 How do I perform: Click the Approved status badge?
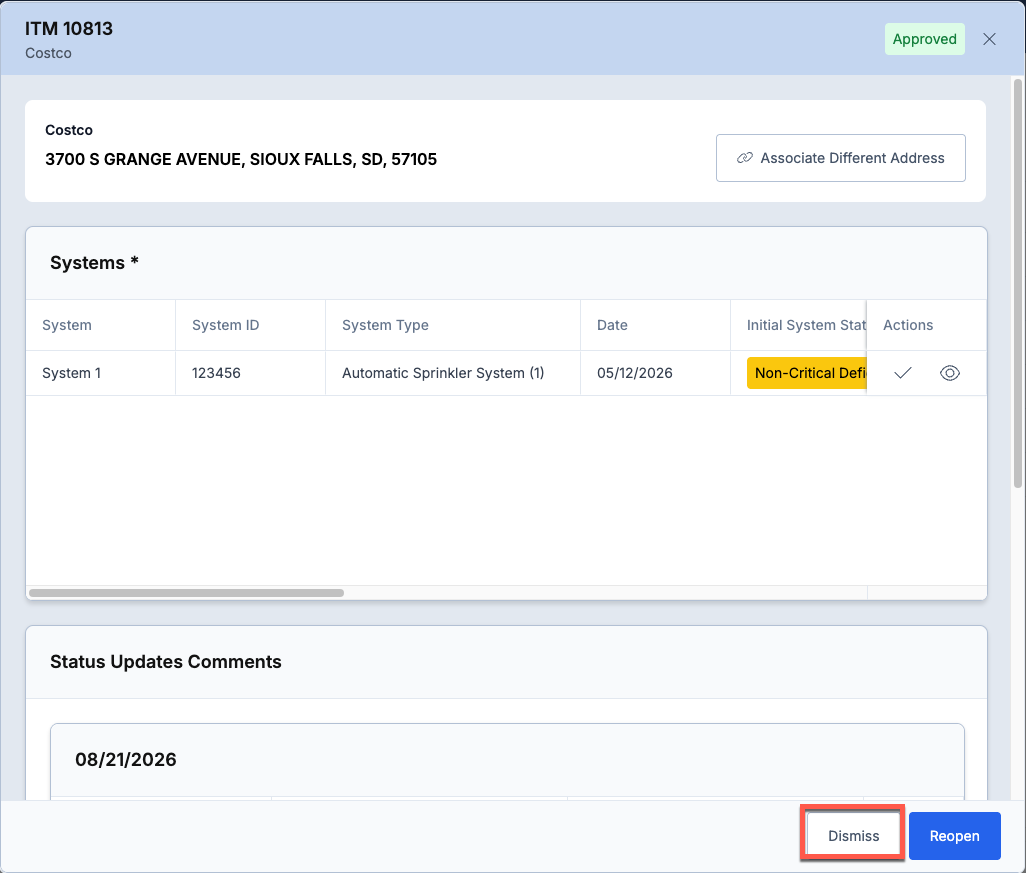click(x=924, y=39)
